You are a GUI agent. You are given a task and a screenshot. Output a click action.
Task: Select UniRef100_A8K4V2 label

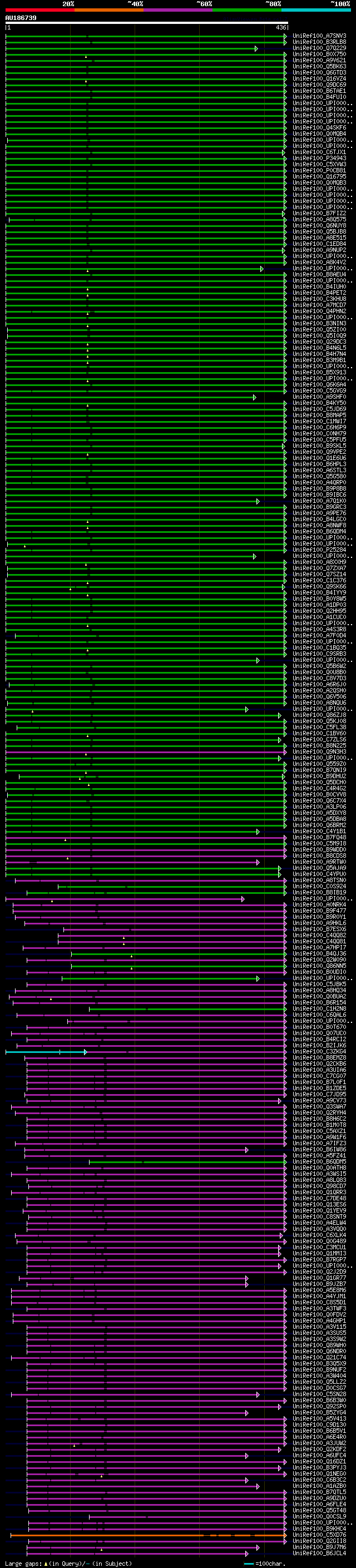319,263
